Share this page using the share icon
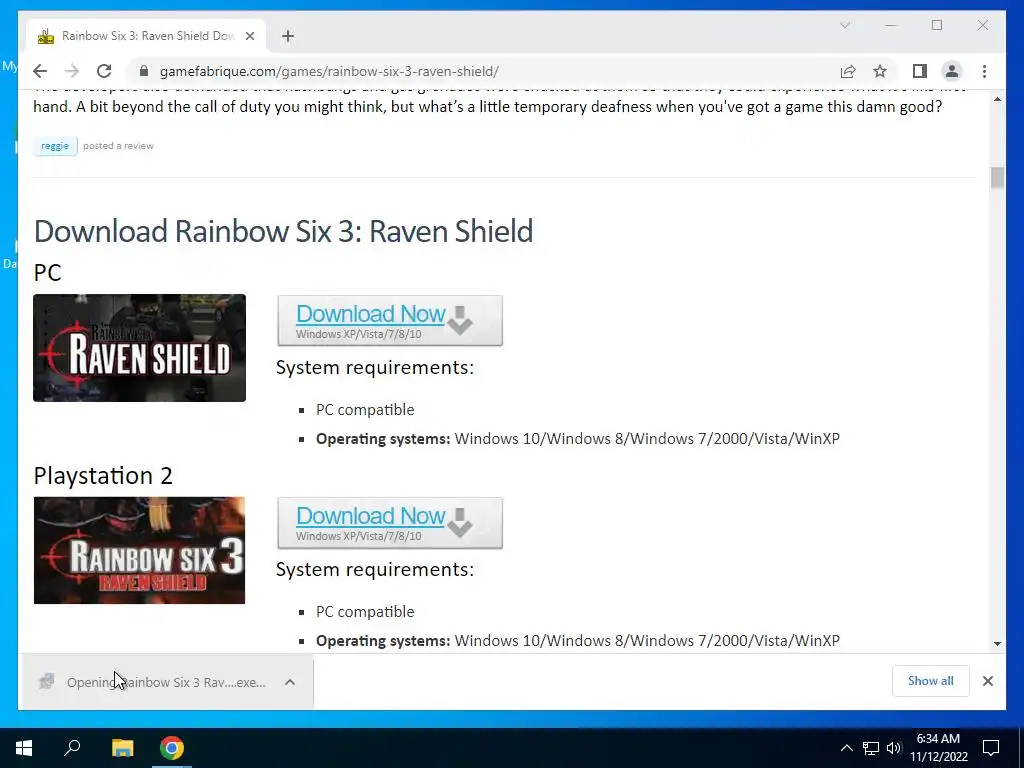The height and width of the screenshot is (768, 1024). (x=848, y=71)
